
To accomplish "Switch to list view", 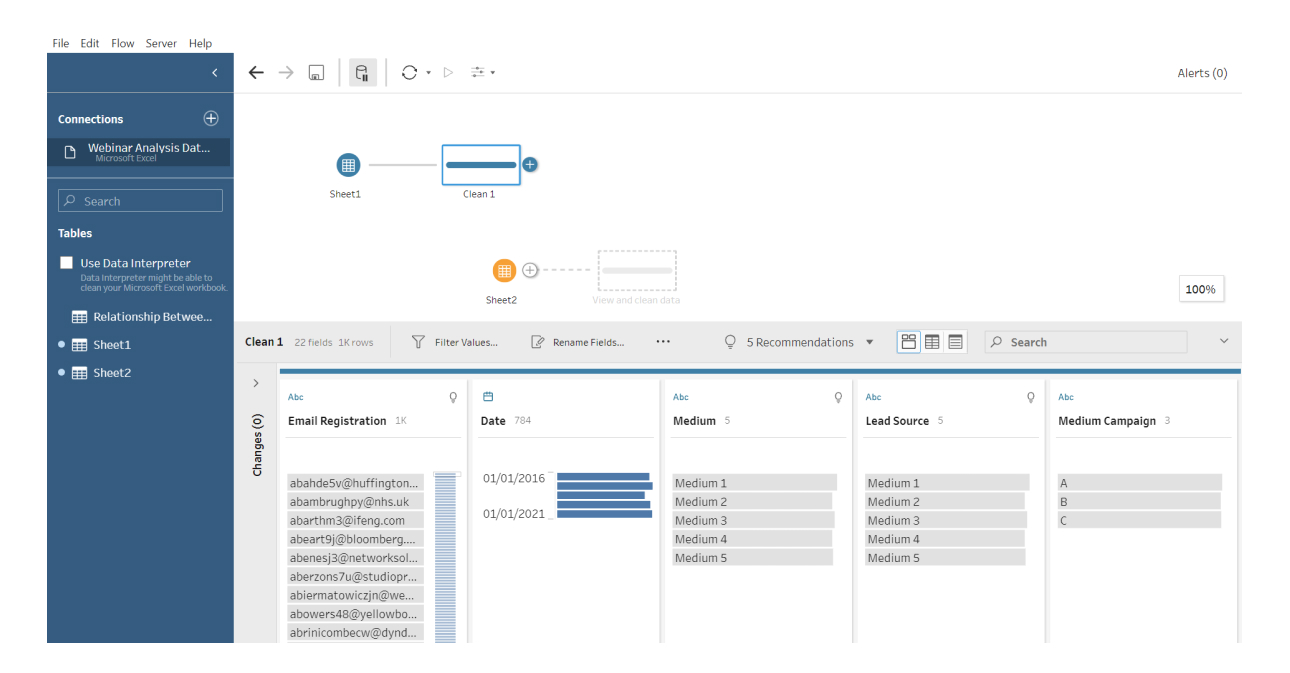I will click(956, 342).
